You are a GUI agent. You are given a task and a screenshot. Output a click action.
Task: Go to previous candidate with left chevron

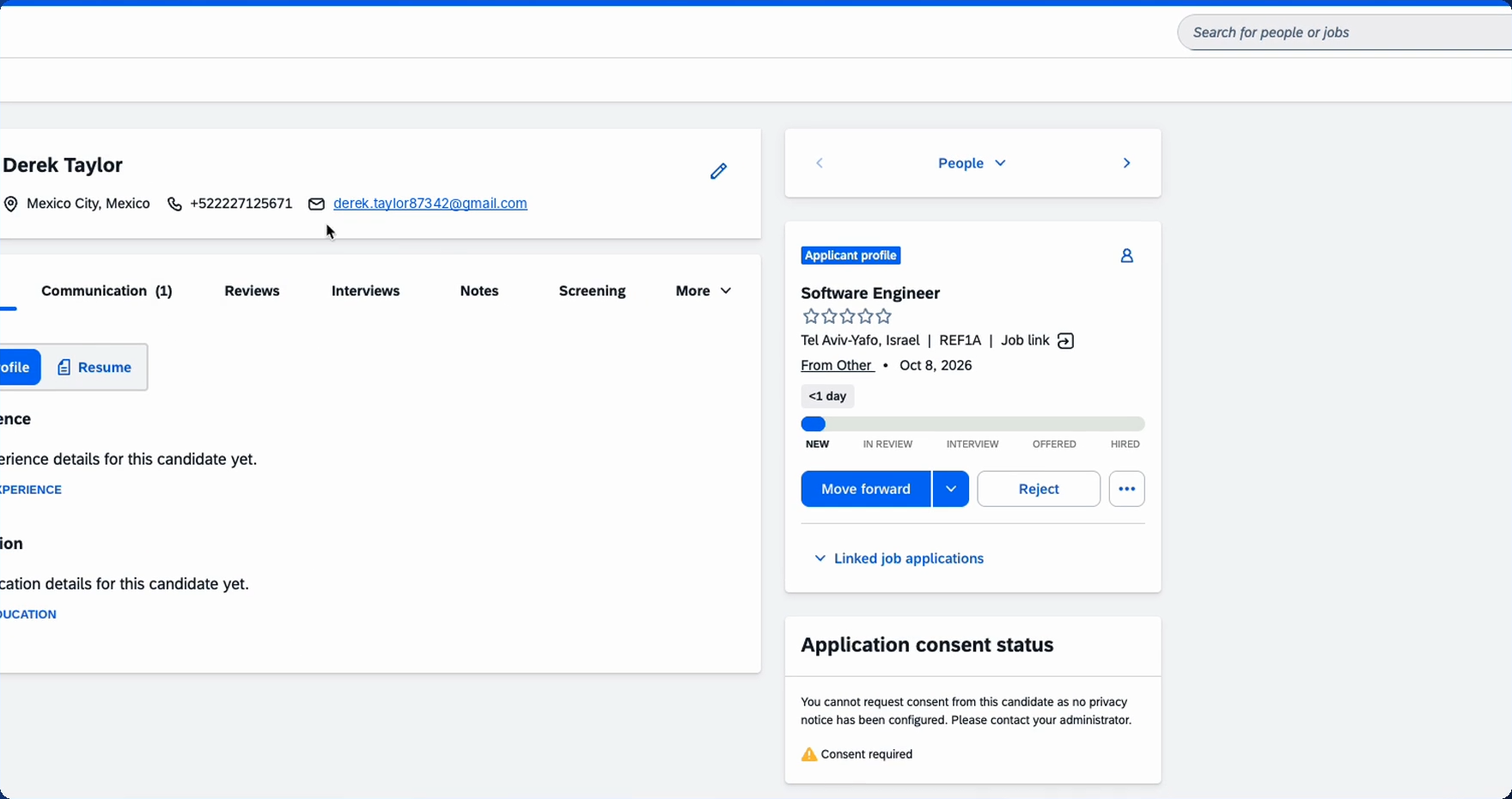(820, 163)
